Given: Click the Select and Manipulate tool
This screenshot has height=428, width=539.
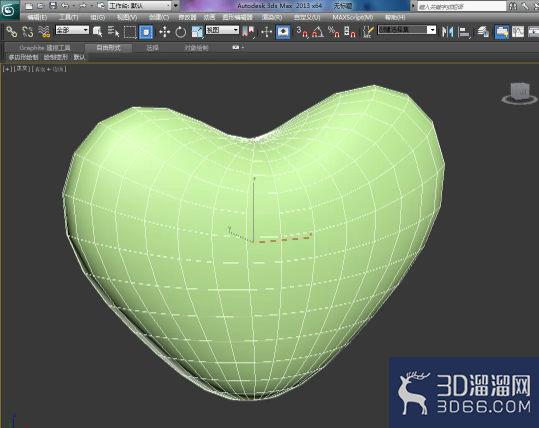Looking at the screenshot, I should point(267,32).
